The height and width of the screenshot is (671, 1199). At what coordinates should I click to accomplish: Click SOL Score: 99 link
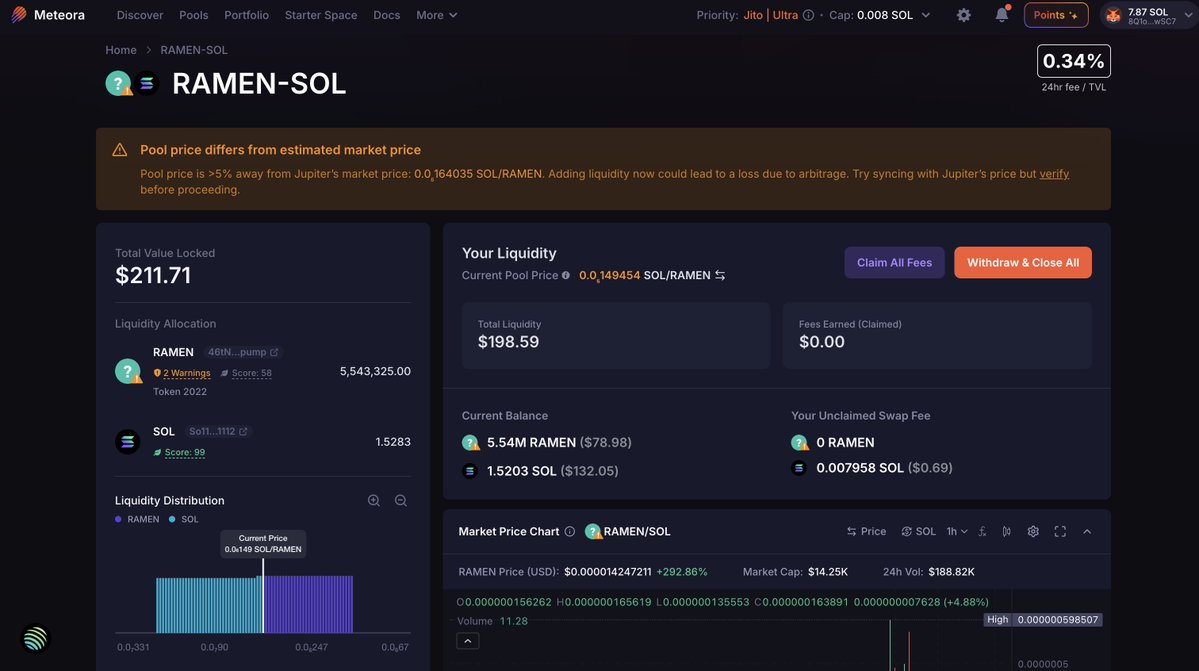[179, 452]
